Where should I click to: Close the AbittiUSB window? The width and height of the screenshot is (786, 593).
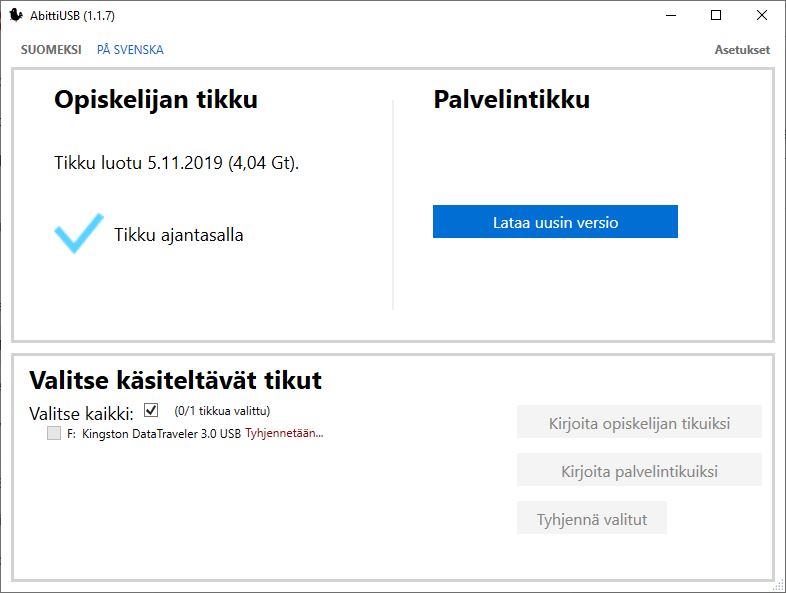point(762,15)
